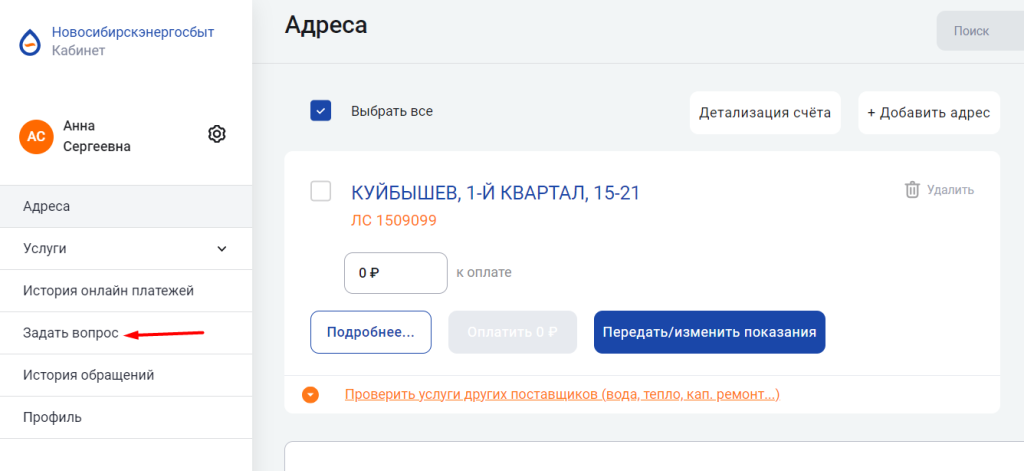Expand the Услуги menu chevron

222,248
